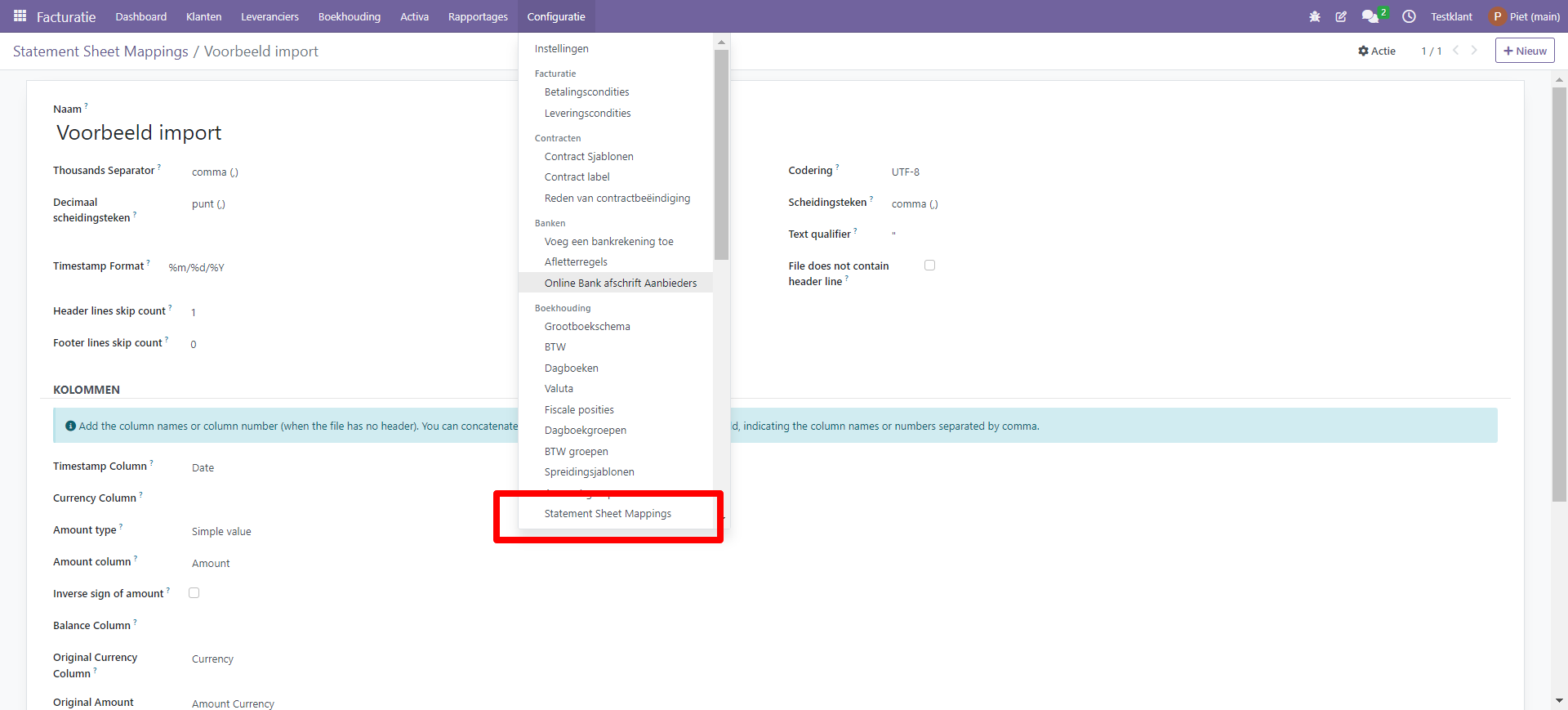Toggle Inverse sign of amount checkbox
The width and height of the screenshot is (1568, 710).
[194, 593]
